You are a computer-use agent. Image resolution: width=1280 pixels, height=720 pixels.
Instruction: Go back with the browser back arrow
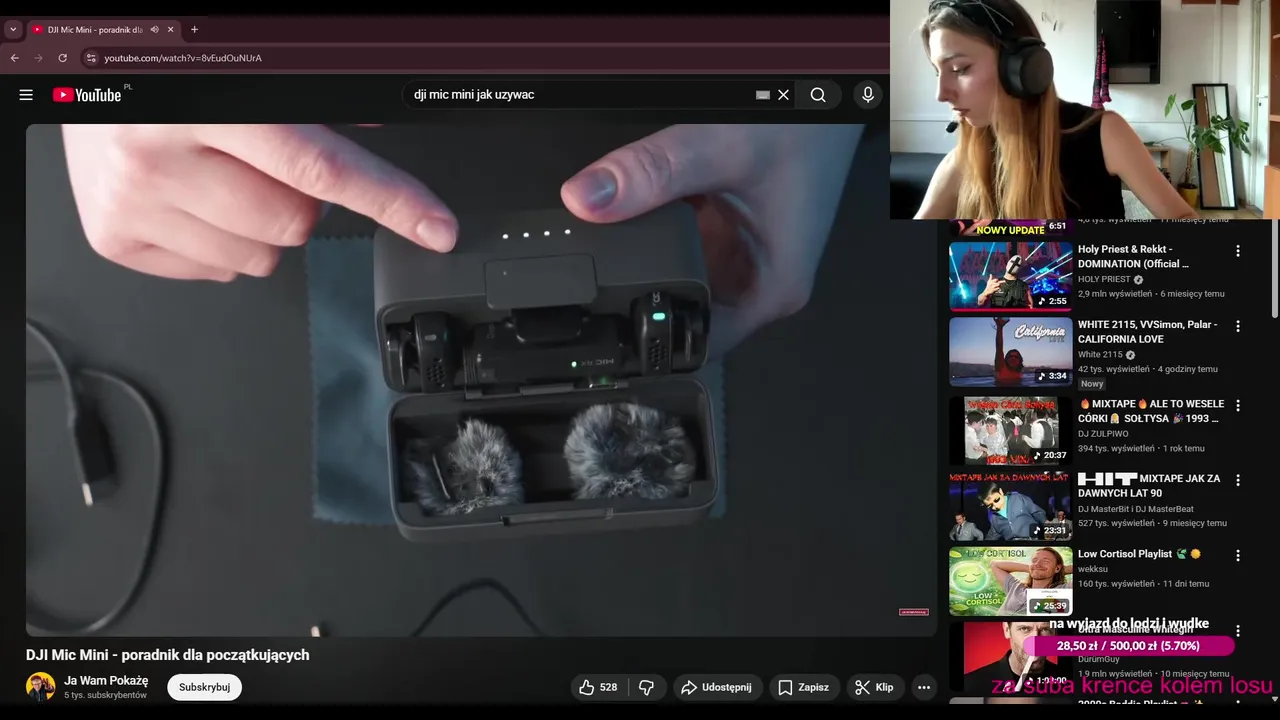pos(15,58)
